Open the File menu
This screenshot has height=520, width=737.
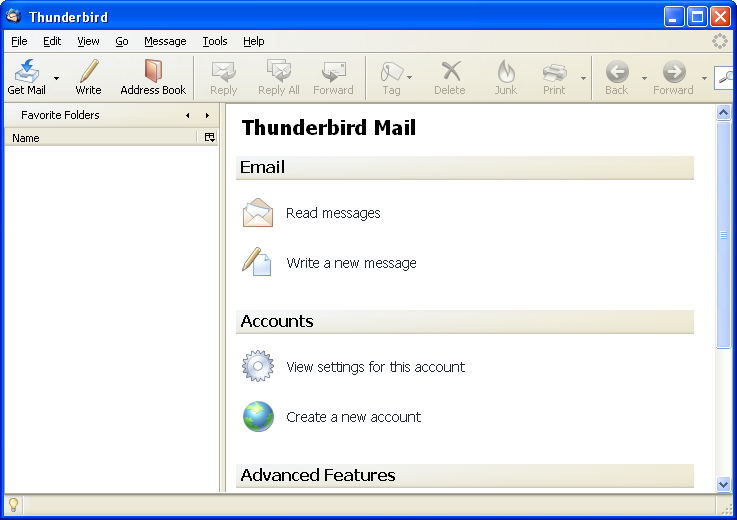(x=19, y=41)
